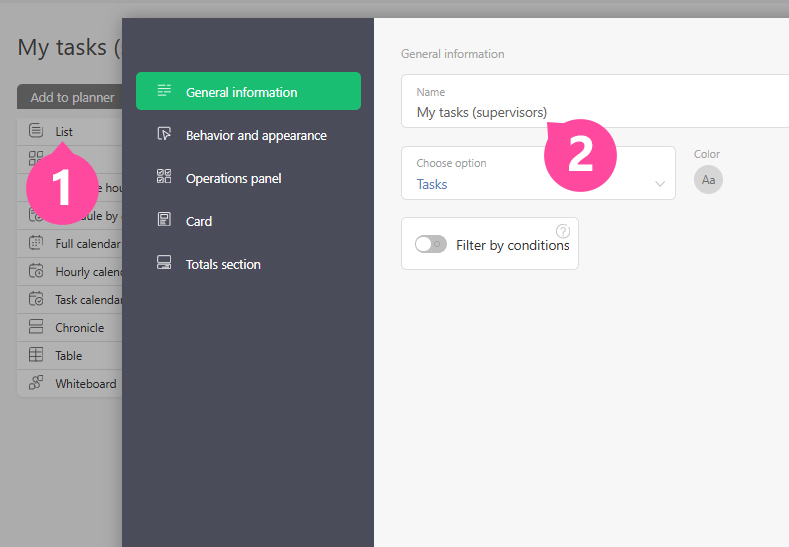Select the Full calendar view option
The width and height of the screenshot is (789, 547).
(x=87, y=243)
